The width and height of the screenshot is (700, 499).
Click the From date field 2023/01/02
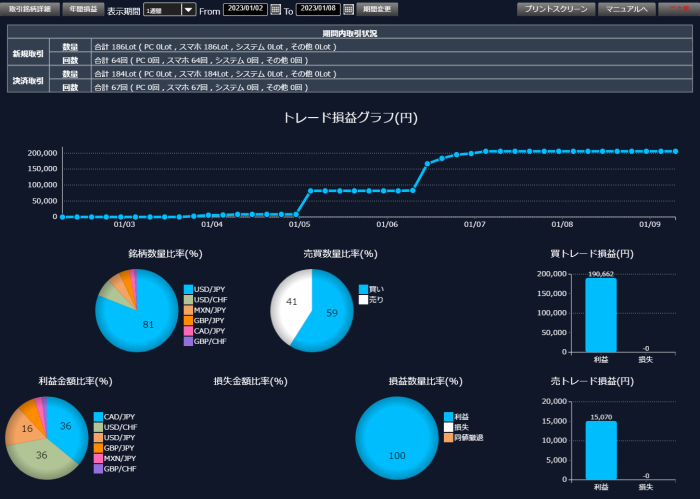pos(246,9)
